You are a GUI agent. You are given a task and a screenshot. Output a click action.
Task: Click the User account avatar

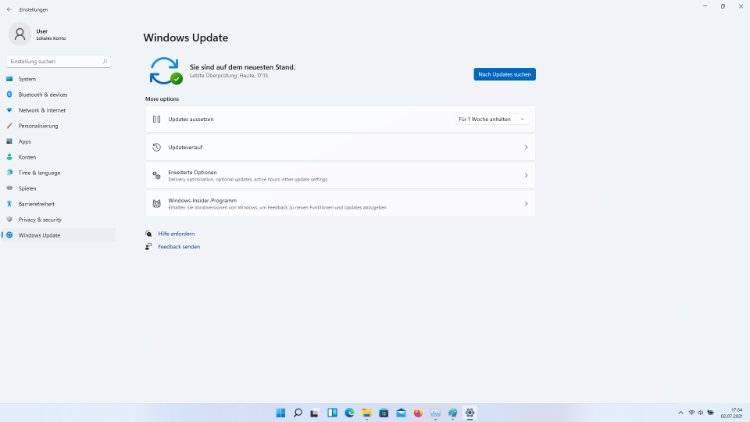click(20, 34)
